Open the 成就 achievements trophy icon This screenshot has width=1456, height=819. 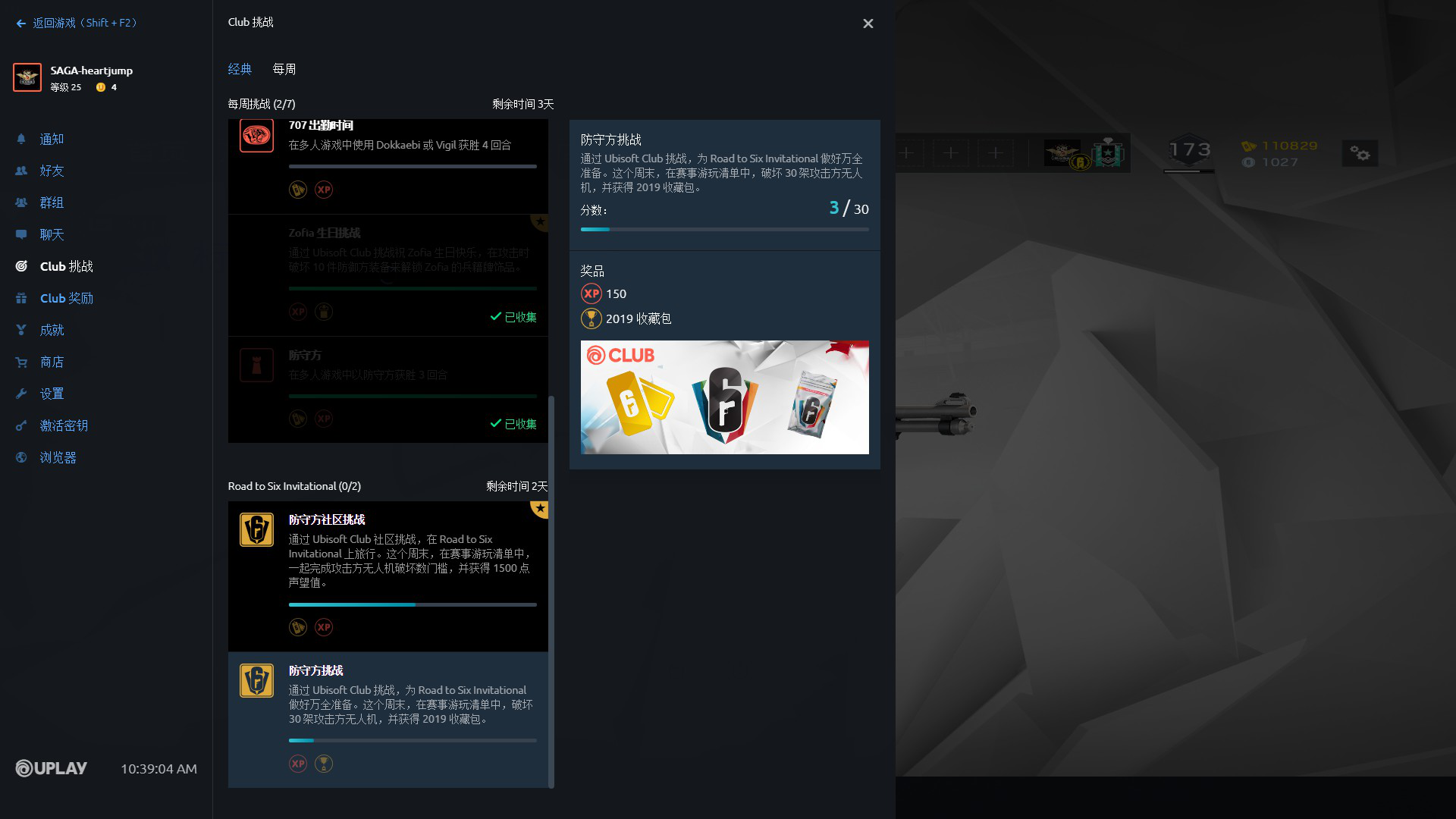click(x=21, y=330)
